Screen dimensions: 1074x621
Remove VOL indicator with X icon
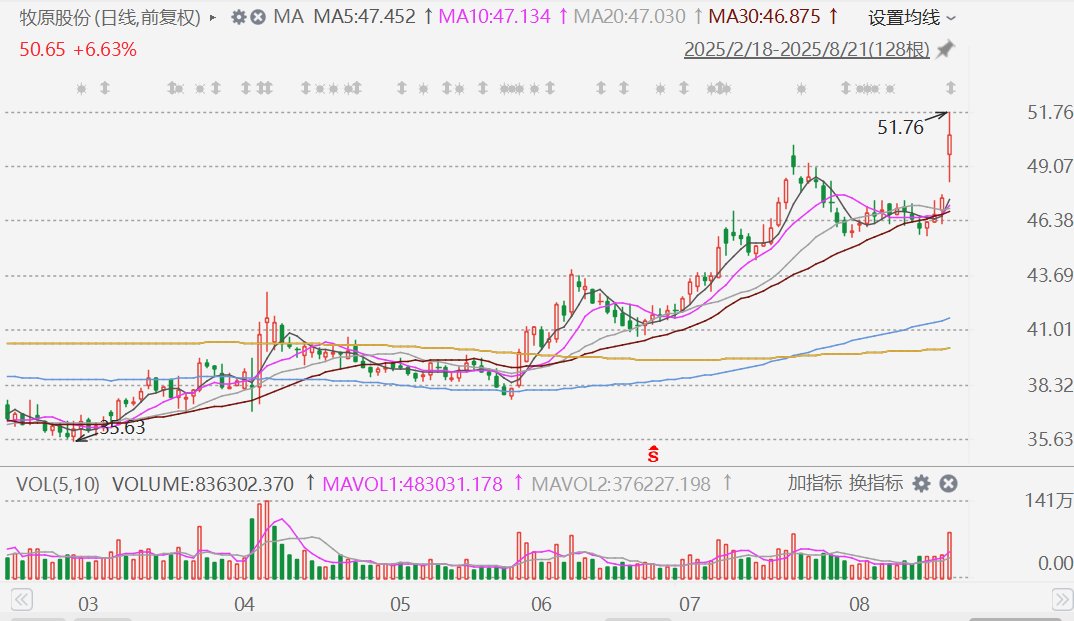tap(948, 484)
